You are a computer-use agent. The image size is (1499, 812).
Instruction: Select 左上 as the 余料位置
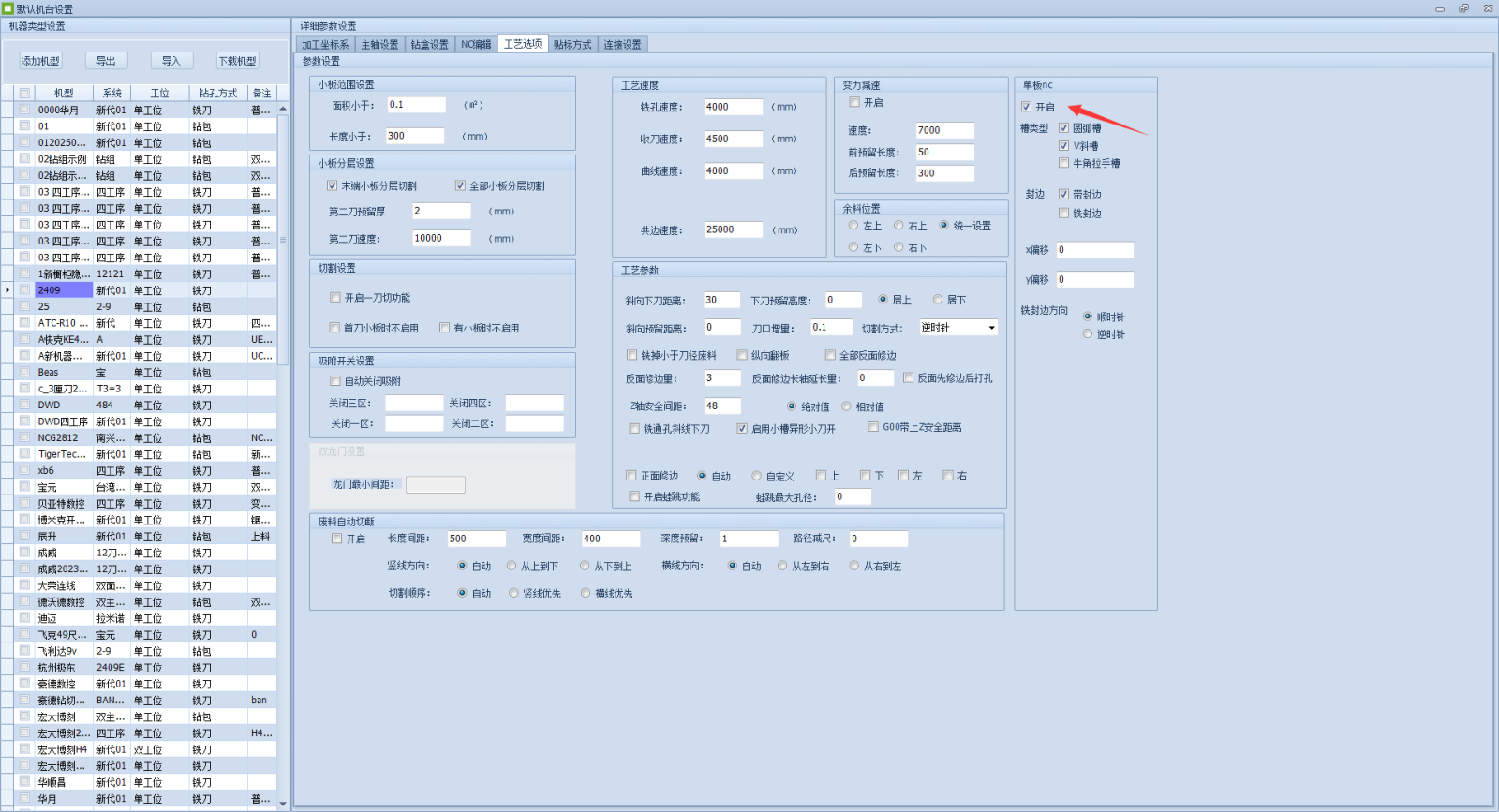click(853, 226)
